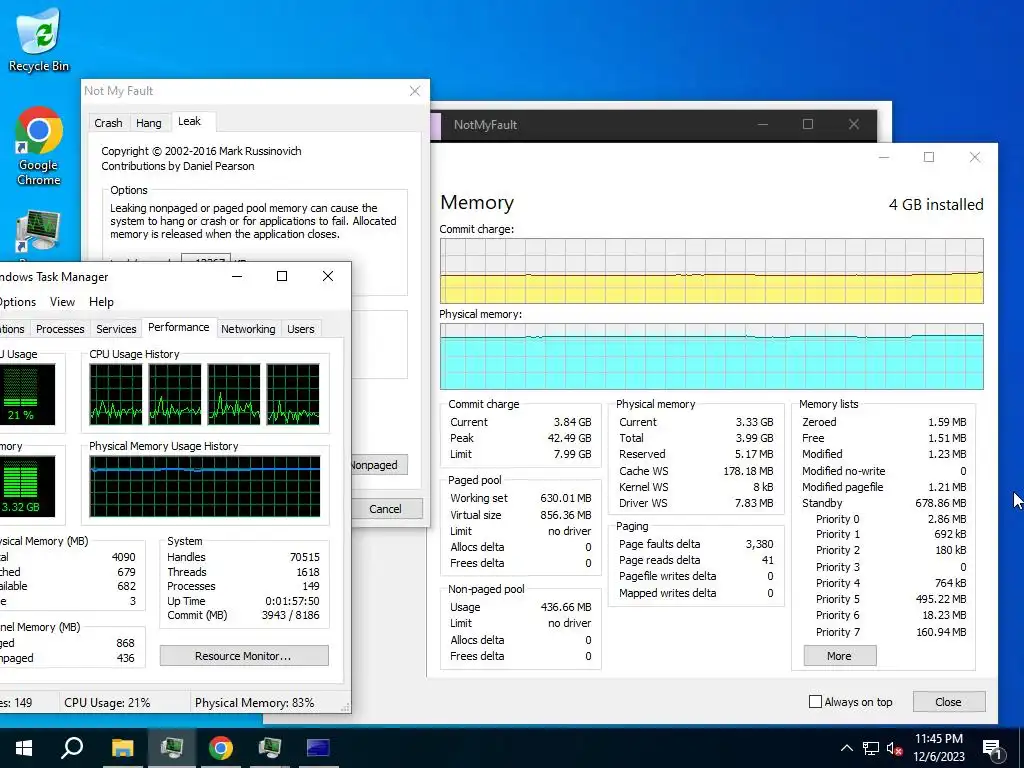Click More button under Memory lists
Screen dimensions: 1024x768
click(x=839, y=656)
